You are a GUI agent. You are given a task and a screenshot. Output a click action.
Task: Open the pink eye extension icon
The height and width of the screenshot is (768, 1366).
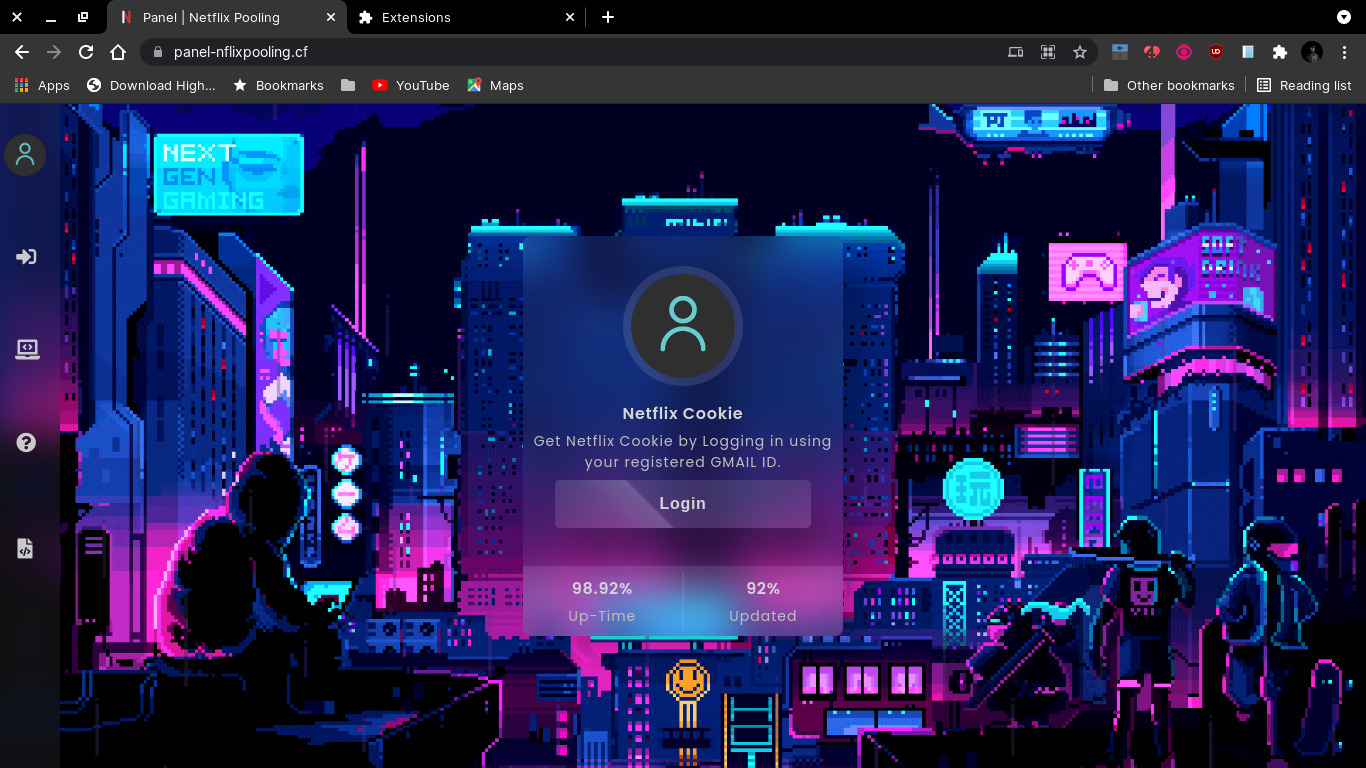[x=1184, y=52]
